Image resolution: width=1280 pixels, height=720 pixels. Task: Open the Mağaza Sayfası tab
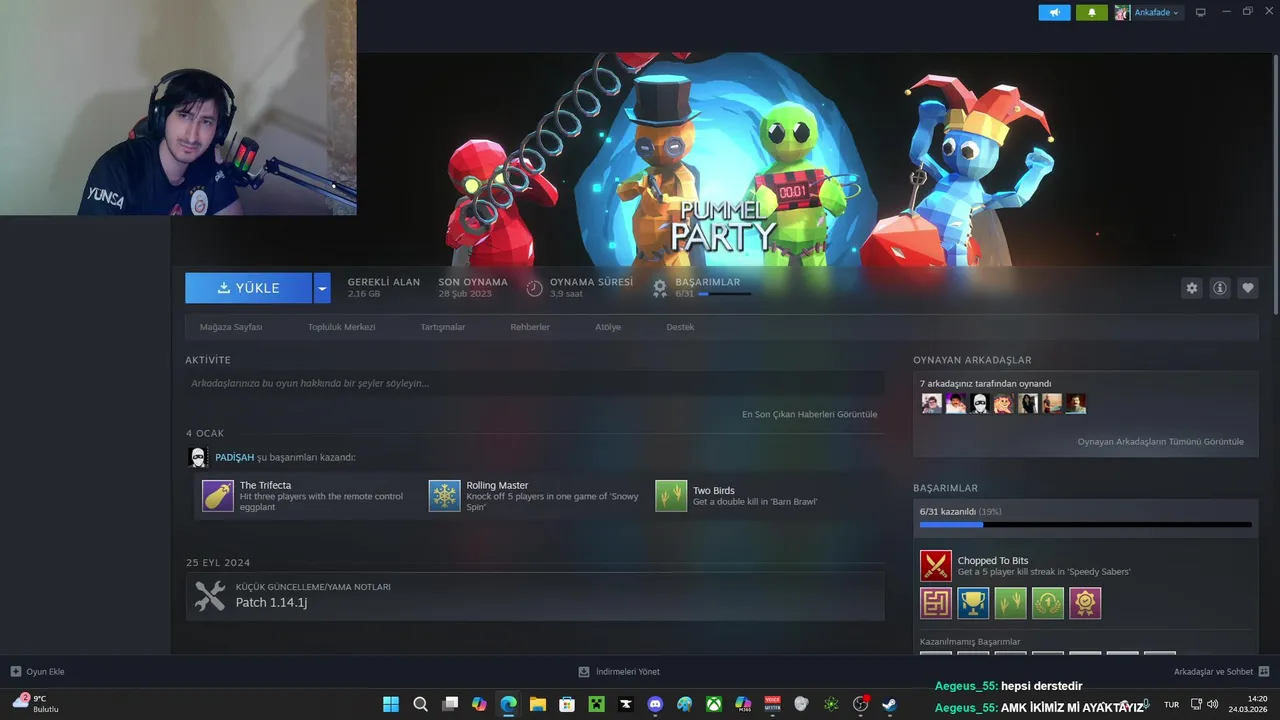tap(231, 327)
